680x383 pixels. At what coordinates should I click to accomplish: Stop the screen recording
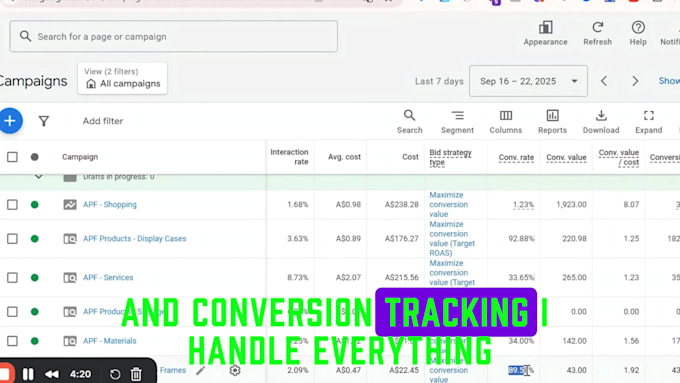[x=4, y=374]
